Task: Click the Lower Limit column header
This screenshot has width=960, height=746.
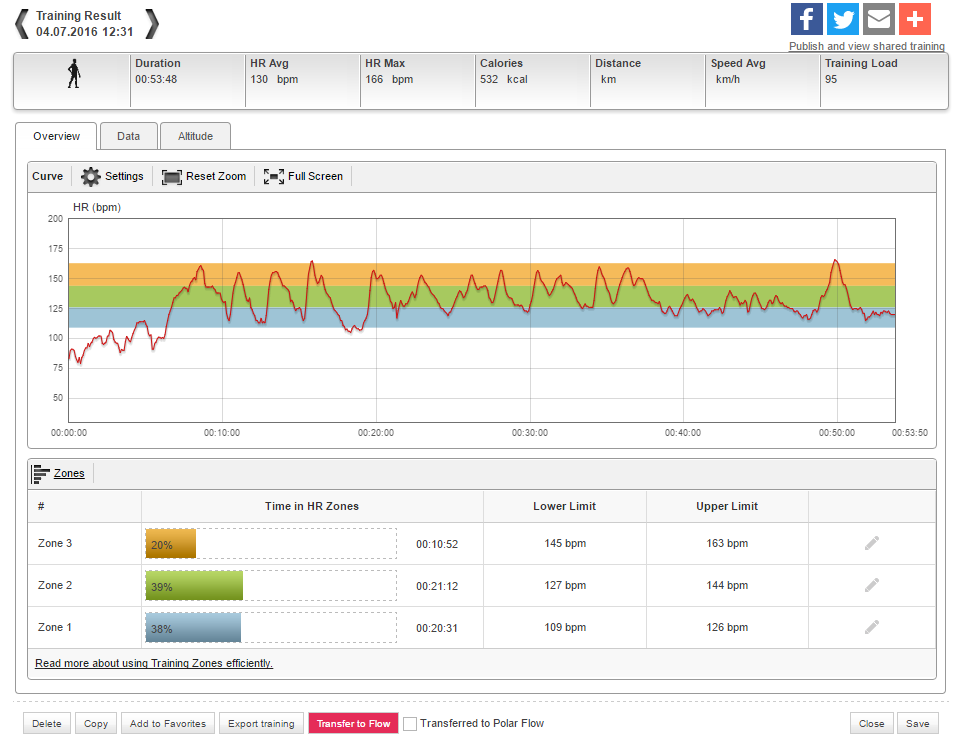Action: click(x=564, y=506)
